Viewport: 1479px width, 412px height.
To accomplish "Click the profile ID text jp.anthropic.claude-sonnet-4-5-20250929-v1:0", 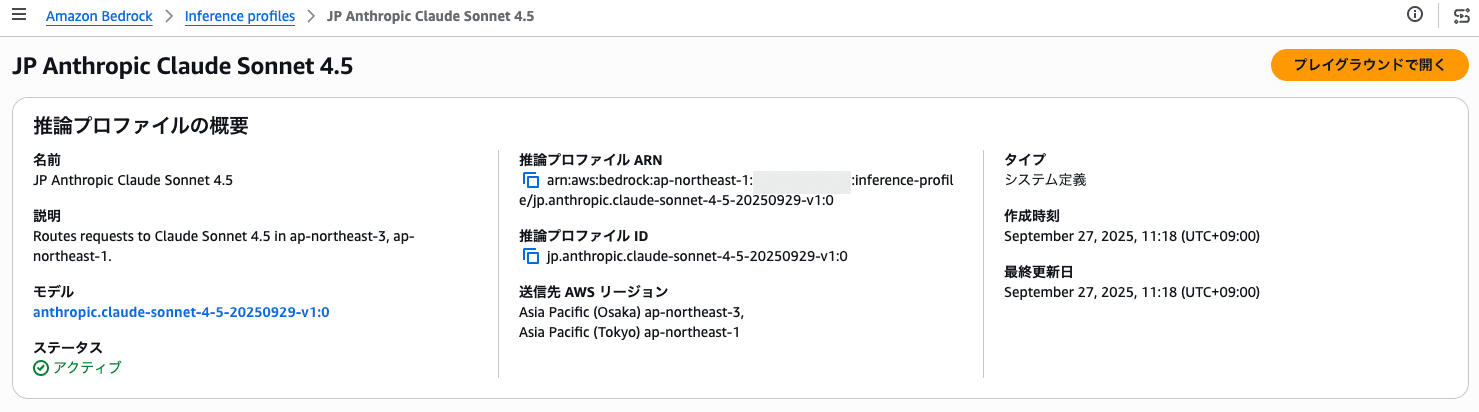I will [x=697, y=256].
